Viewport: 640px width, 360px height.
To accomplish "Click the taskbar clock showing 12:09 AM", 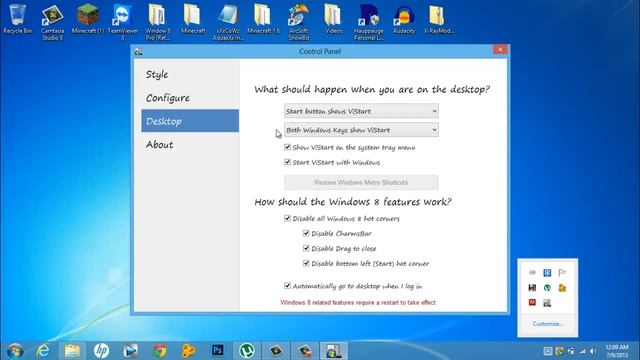I will pos(617,351).
